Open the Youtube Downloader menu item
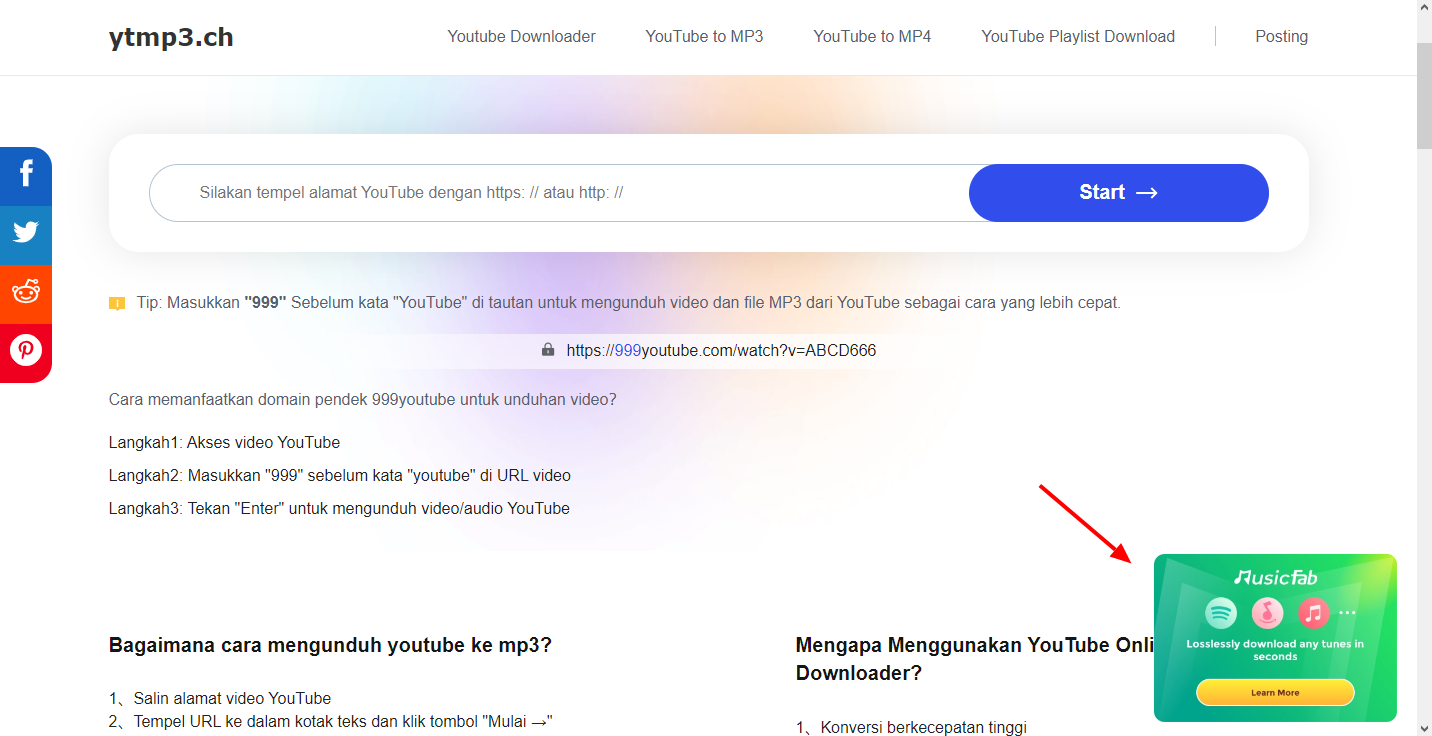The height and width of the screenshot is (736, 1432). (x=521, y=37)
